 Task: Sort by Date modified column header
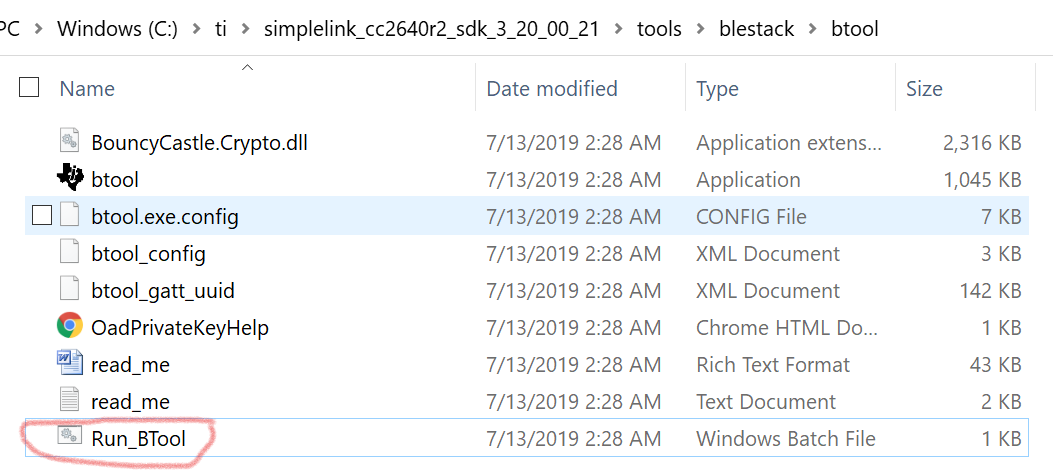click(551, 89)
